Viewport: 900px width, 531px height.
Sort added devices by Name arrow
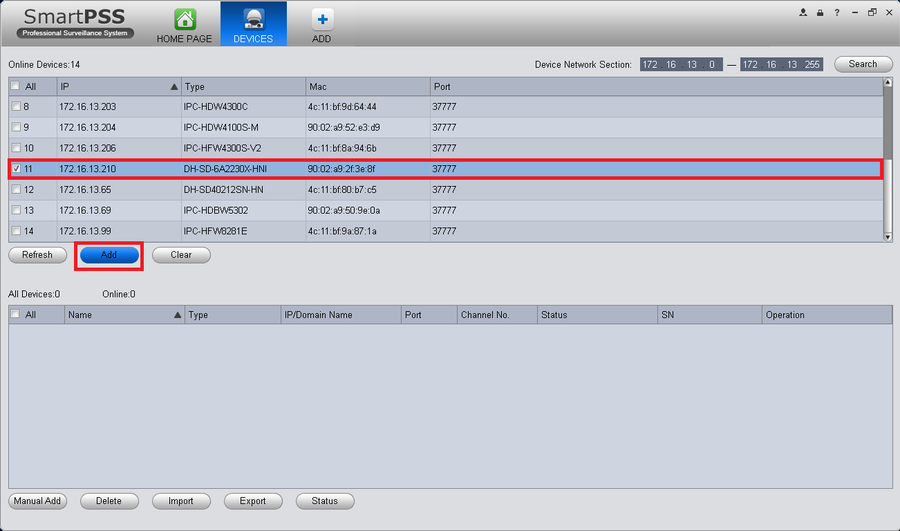(x=177, y=315)
